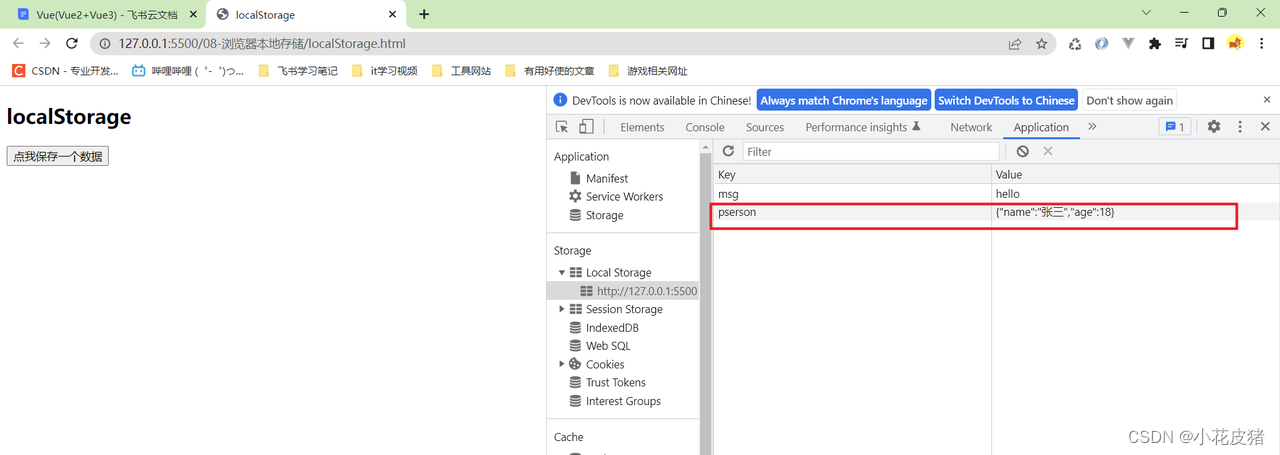The image size is (1280, 455).
Task: Switch to the Sources tab
Action: coord(765,127)
